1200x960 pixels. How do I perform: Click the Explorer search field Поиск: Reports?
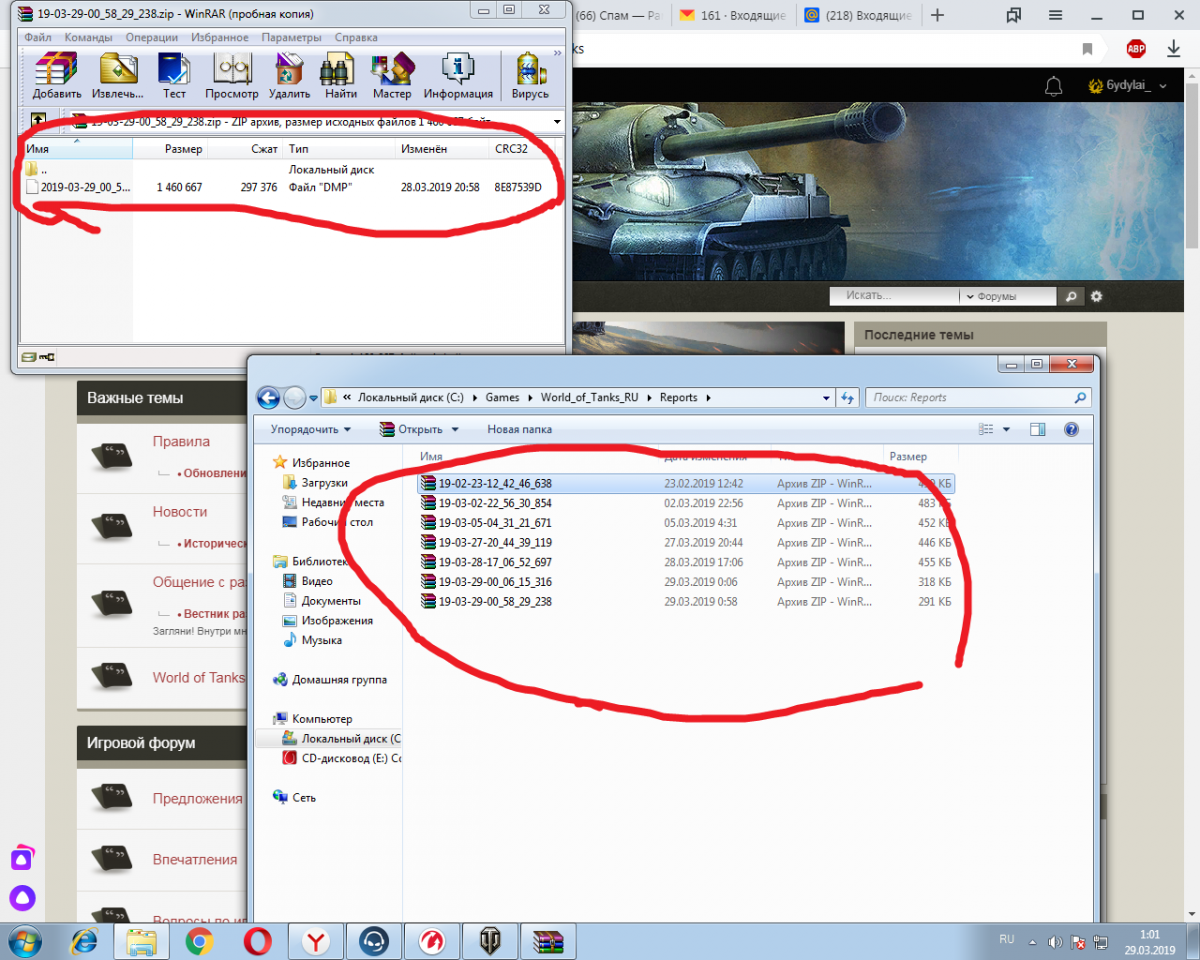[970, 397]
